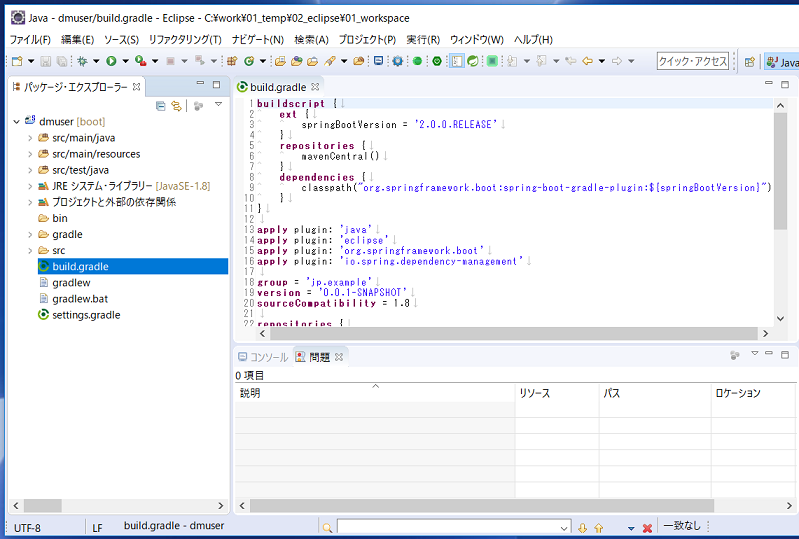Screen dimensions: 799x539
Task: Open the ウィンドウ(W) menu
Action: point(476,40)
